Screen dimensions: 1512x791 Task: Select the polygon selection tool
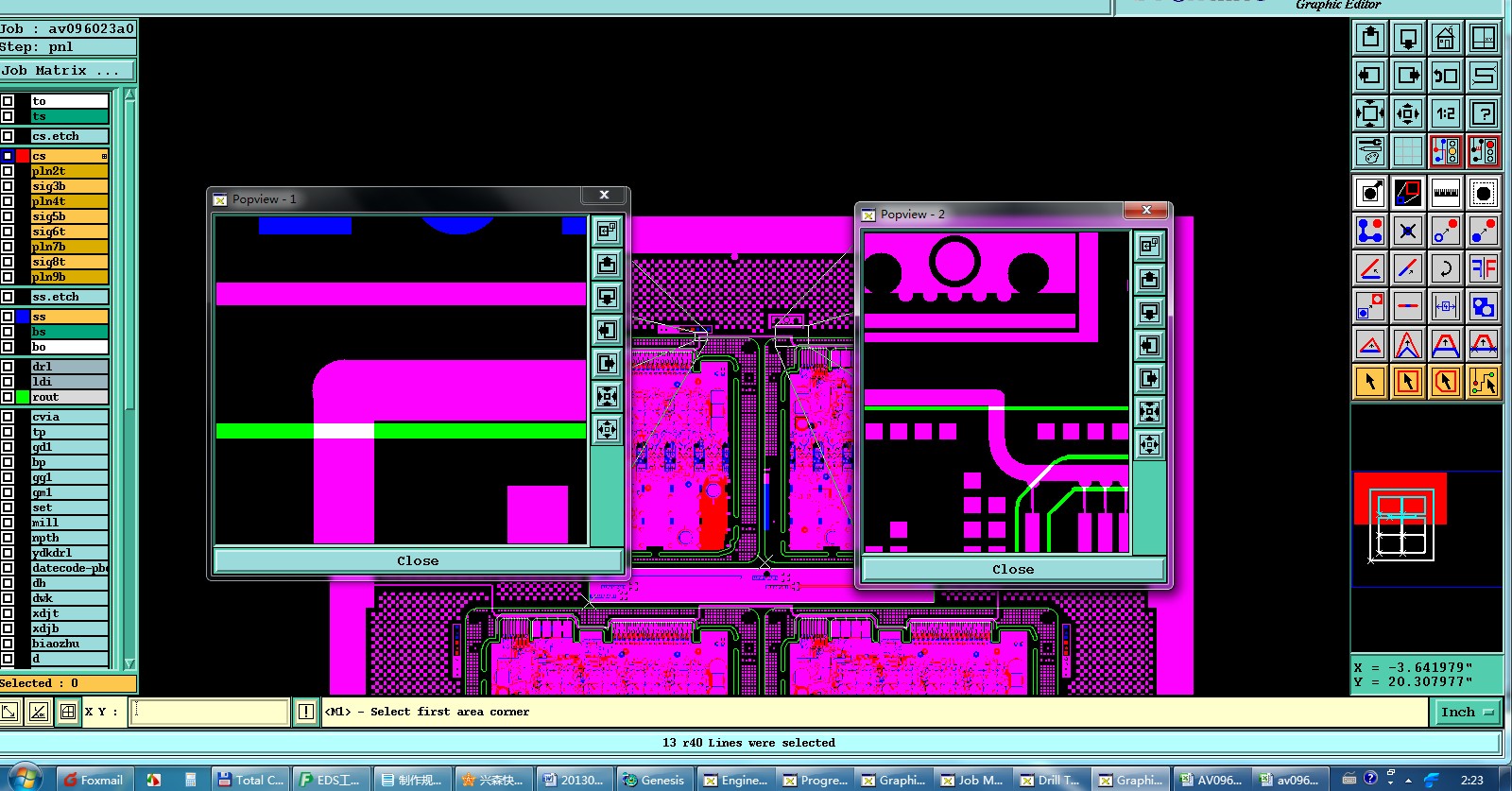pyautogui.click(x=1446, y=382)
